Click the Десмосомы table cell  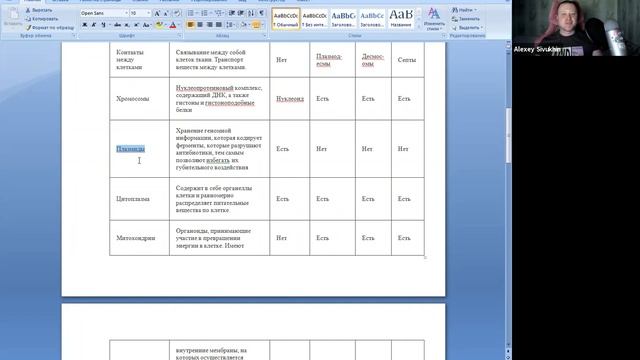[373, 60]
